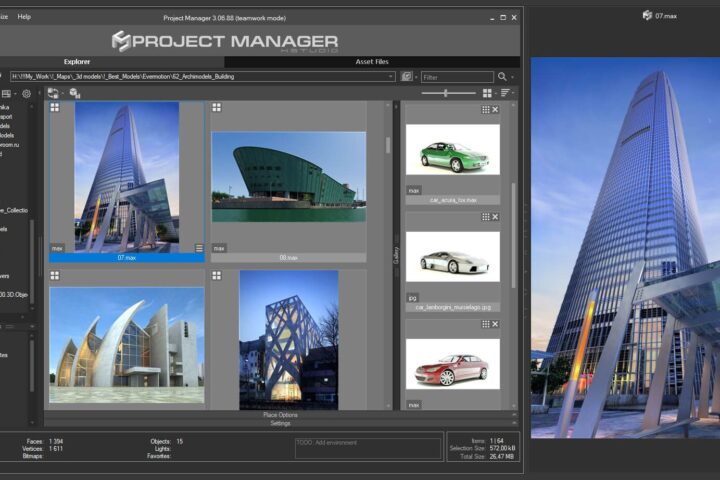Select the lattice facade building thumbnail
The height and width of the screenshot is (480, 720).
(x=289, y=340)
